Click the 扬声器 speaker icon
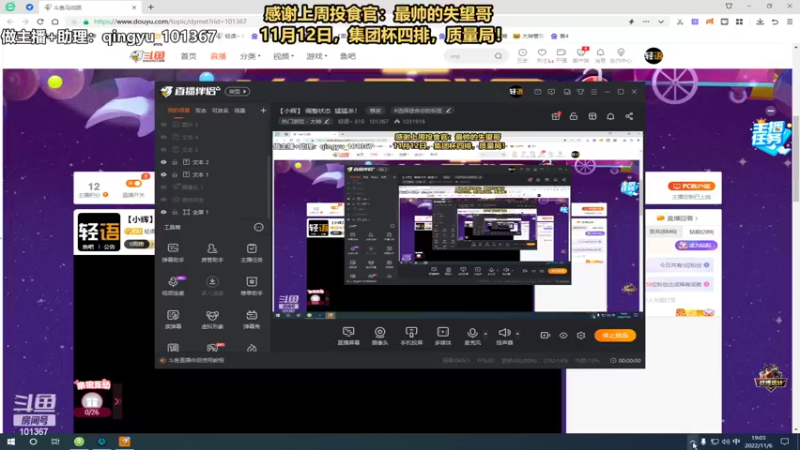The width and height of the screenshot is (800, 450). click(x=504, y=333)
